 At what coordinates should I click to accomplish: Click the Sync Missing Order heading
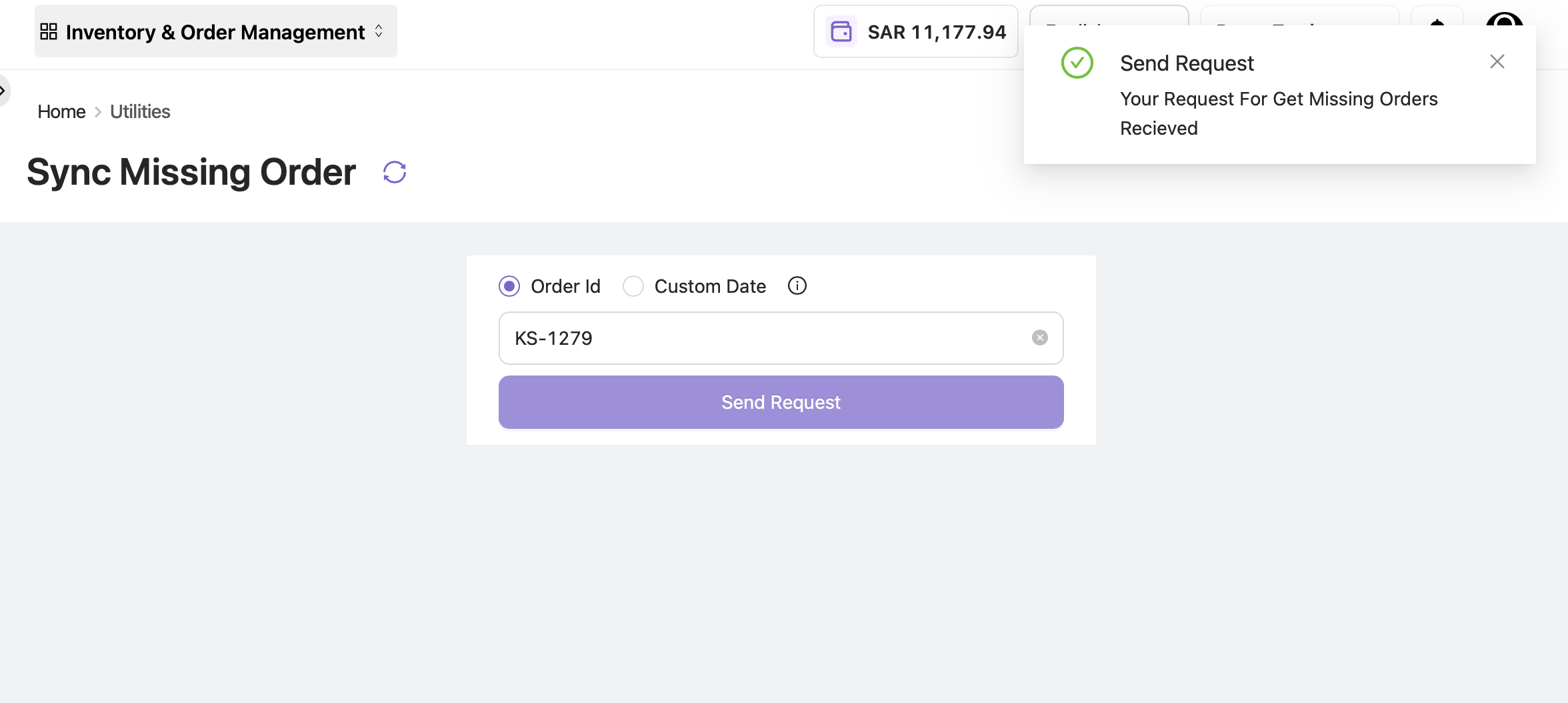[x=191, y=172]
